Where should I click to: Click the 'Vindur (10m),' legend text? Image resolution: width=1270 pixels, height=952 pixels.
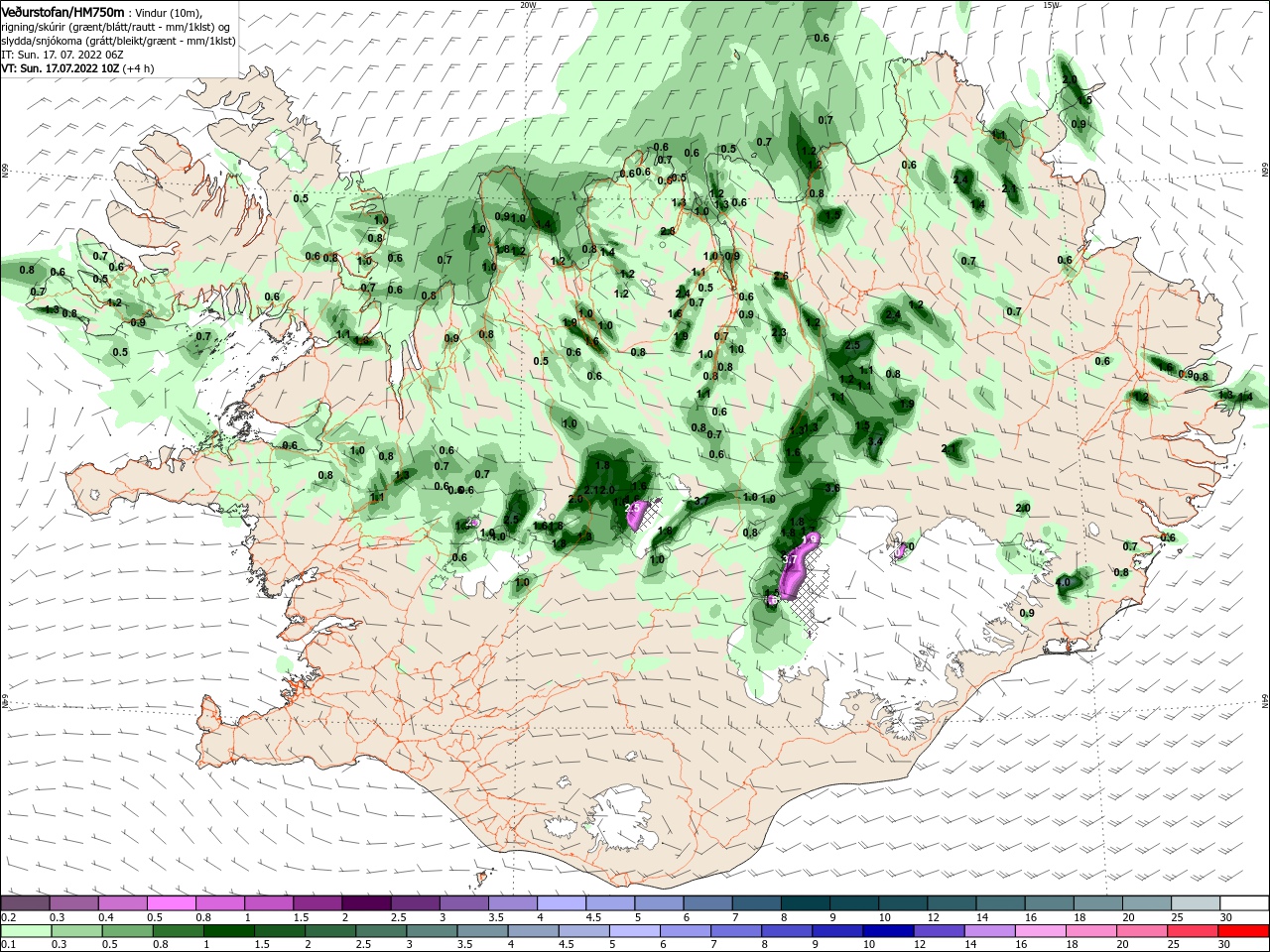pyautogui.click(x=168, y=12)
